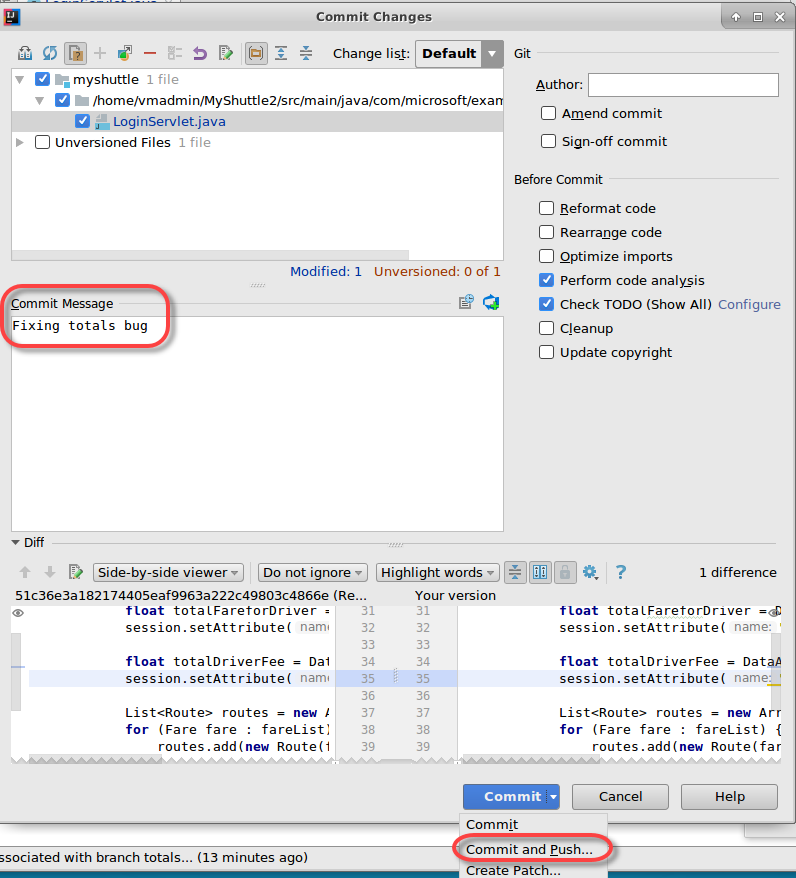Viewport: 796px width, 878px height.
Task: Select the LoginServlet.java file name
Action: tap(169, 122)
